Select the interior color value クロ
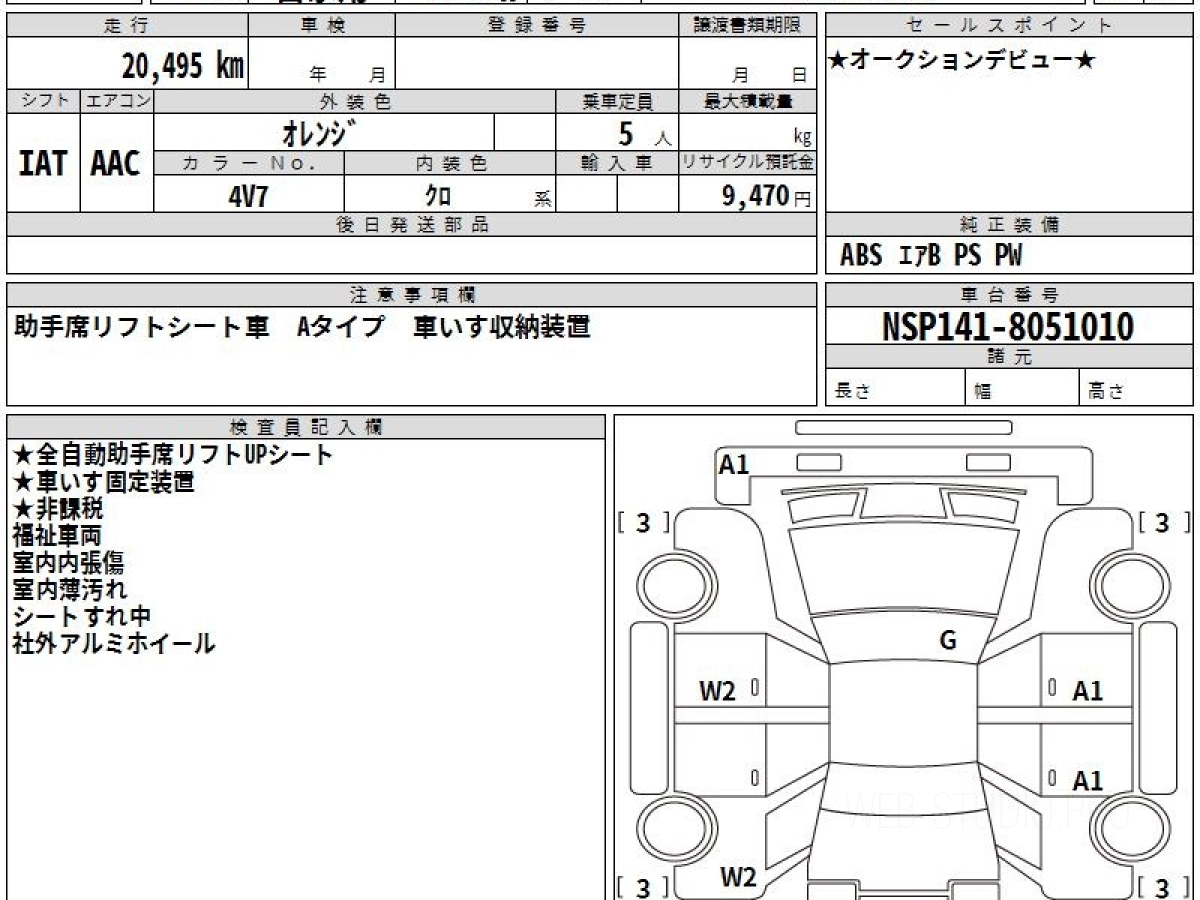Viewport: 1200px width, 900px height. tap(438, 196)
